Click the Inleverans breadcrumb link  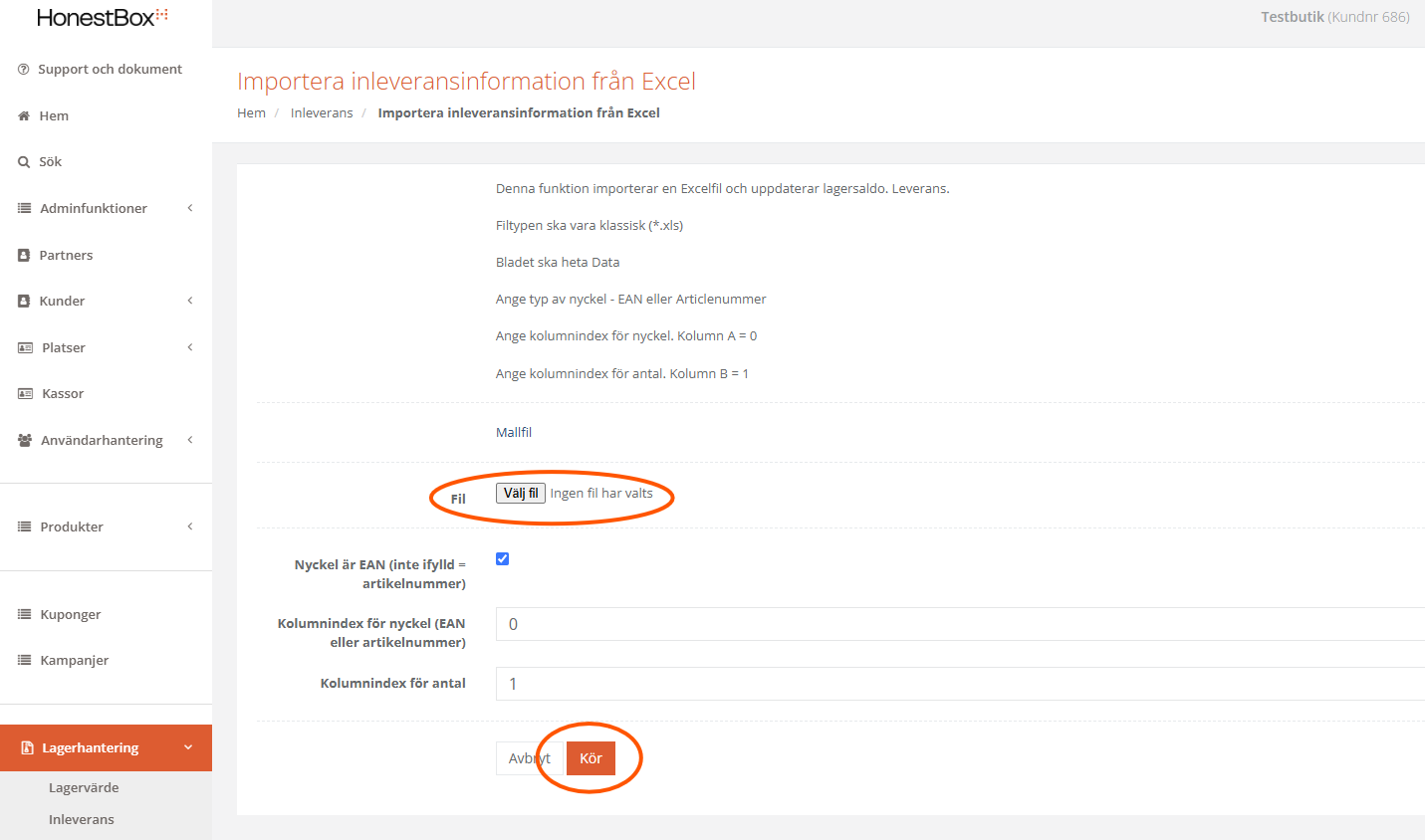point(322,113)
